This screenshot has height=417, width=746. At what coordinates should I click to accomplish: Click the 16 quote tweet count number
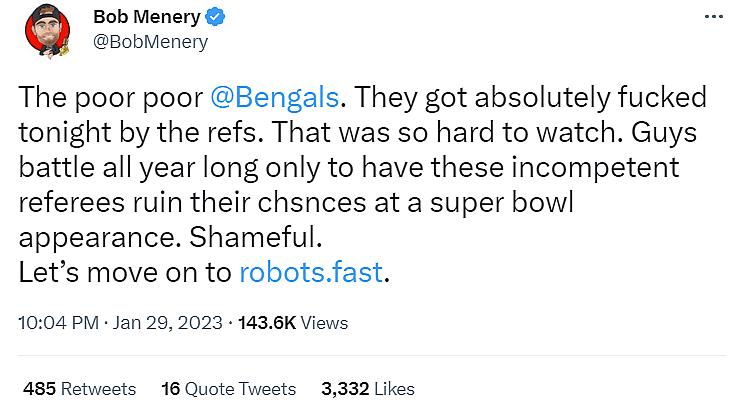169,388
